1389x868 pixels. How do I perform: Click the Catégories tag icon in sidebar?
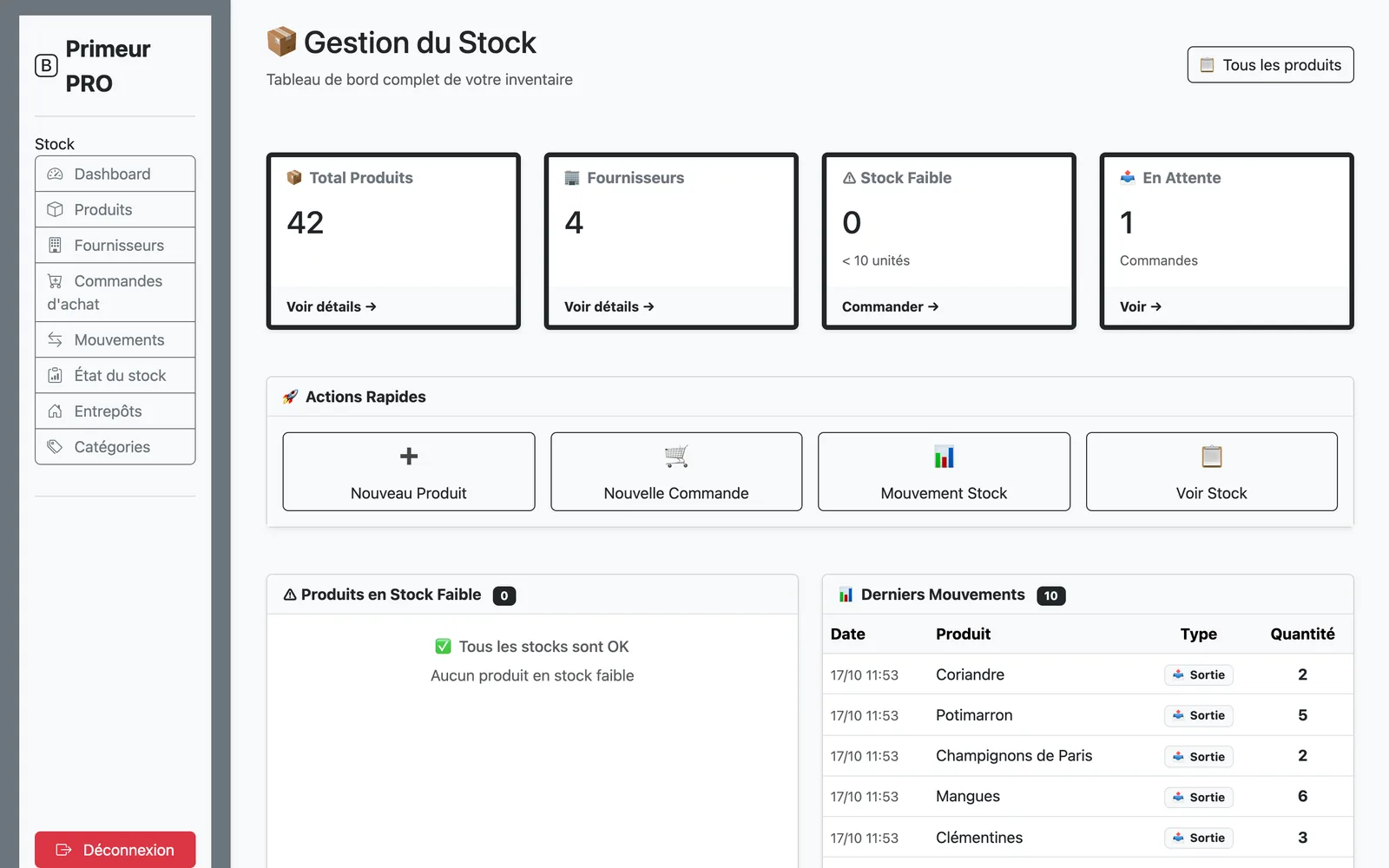(x=55, y=446)
